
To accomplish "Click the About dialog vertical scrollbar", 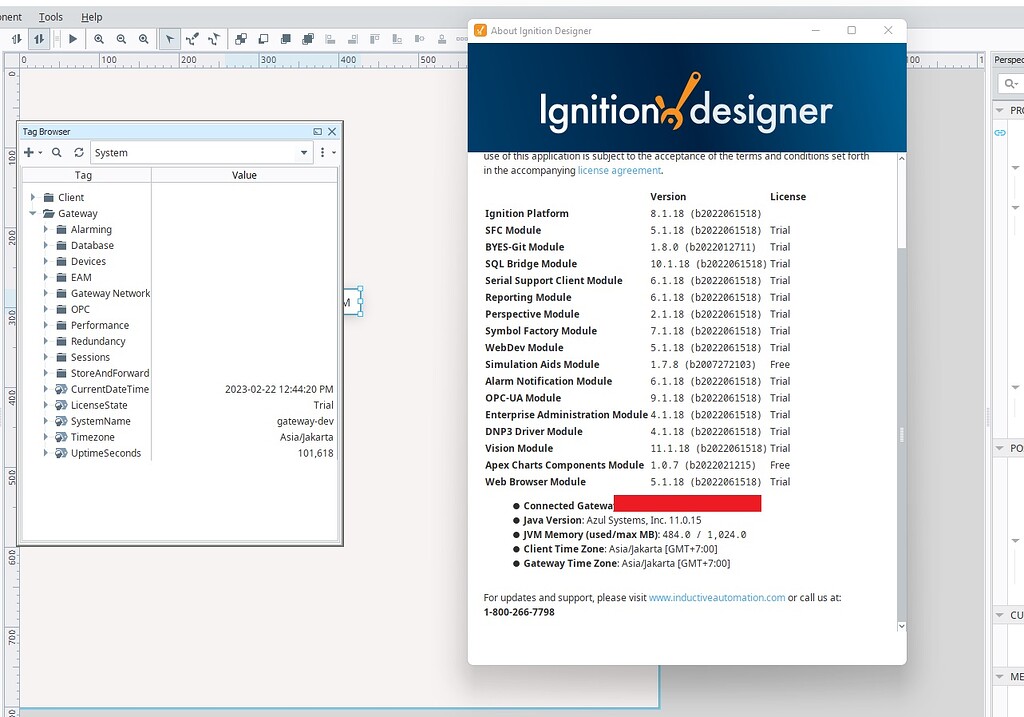I will click(901, 392).
